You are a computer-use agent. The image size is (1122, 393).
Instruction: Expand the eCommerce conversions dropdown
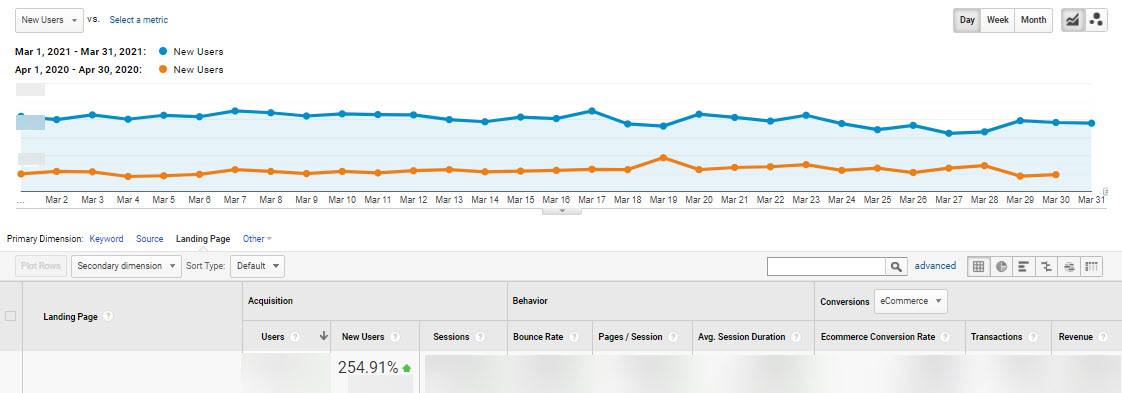910,301
